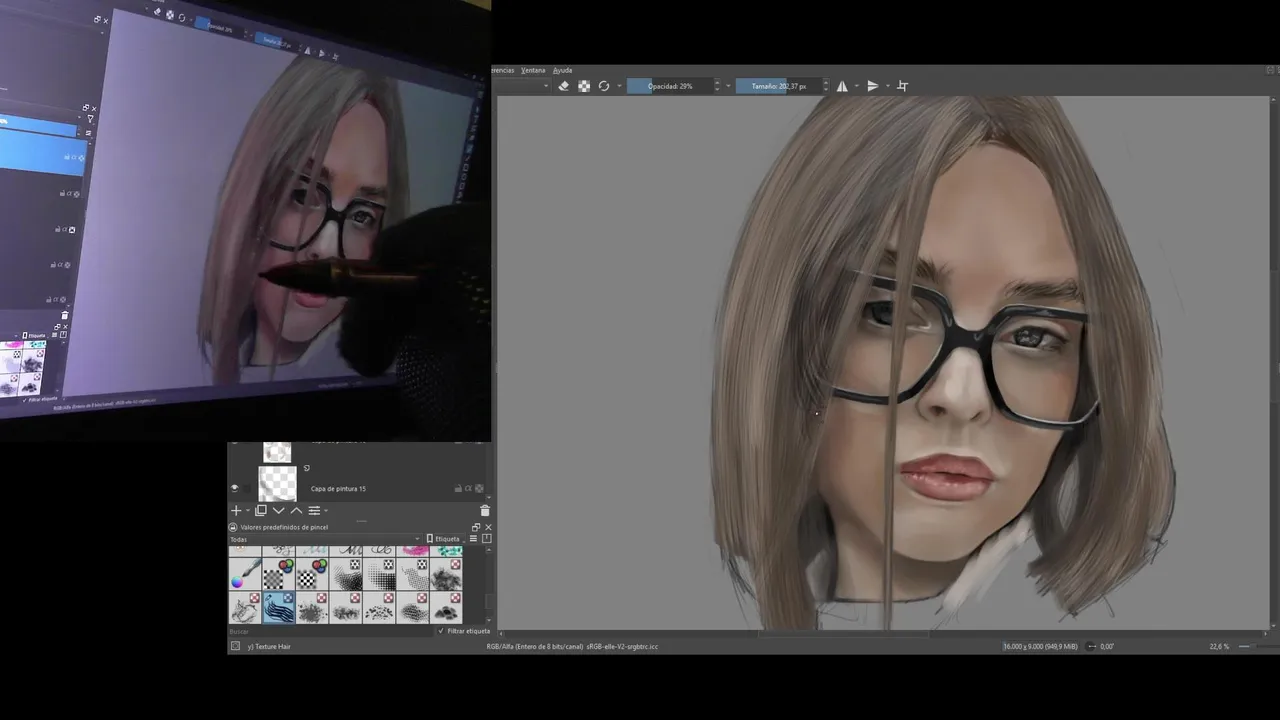Toggle preserve alpha checkerboard icon
The image size is (1280, 720).
(584, 86)
